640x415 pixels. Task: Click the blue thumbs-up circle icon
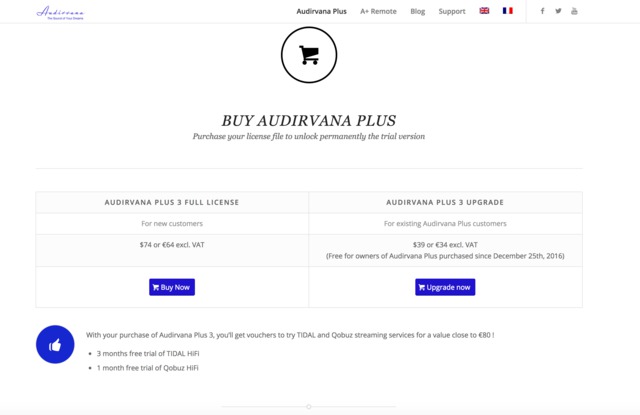[56, 345]
